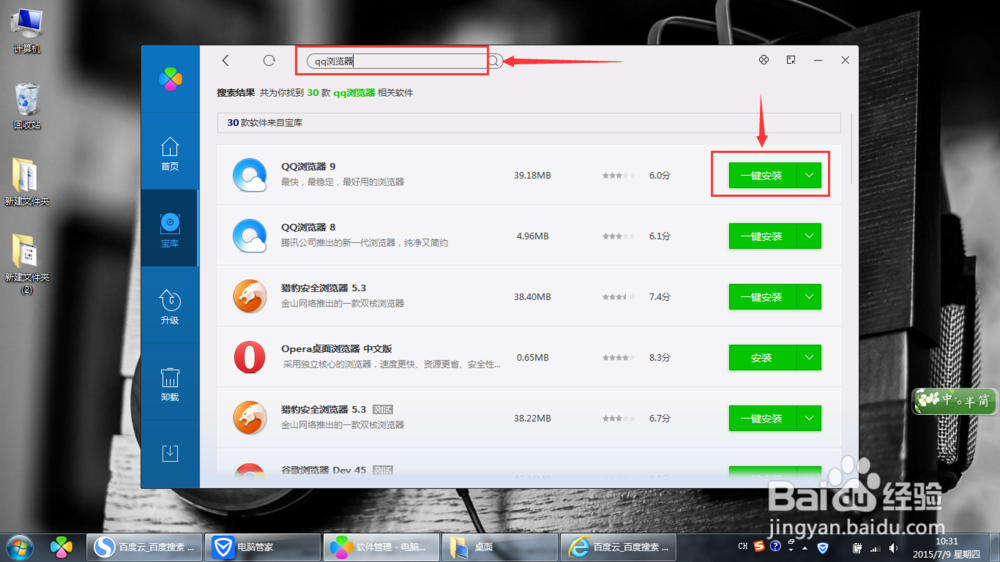
Task: Open the 升级 upgrade sidebar tab
Action: point(170,307)
